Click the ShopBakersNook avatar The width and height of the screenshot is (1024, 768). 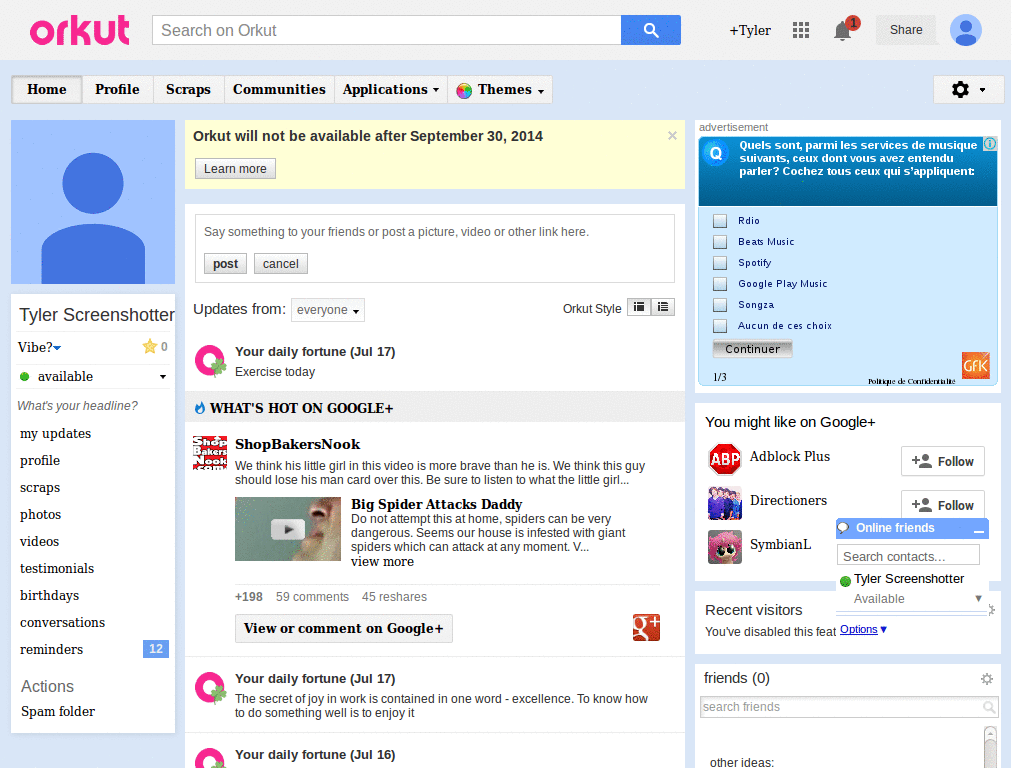[x=210, y=453]
